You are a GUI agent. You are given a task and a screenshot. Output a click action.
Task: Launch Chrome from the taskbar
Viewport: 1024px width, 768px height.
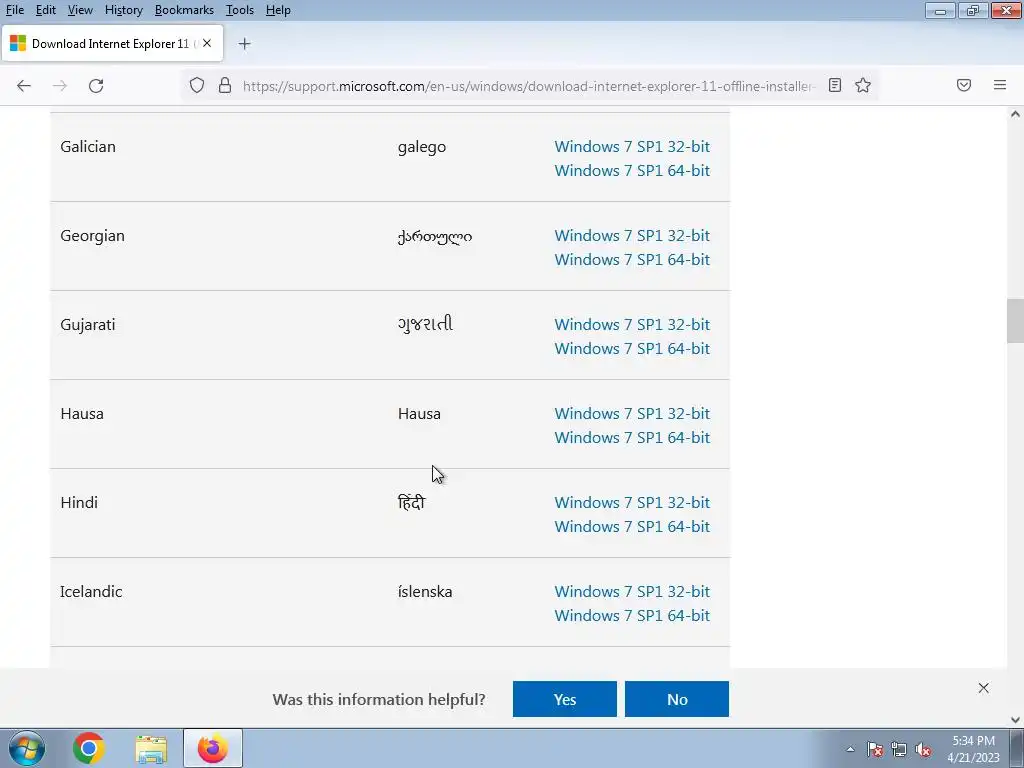click(89, 748)
